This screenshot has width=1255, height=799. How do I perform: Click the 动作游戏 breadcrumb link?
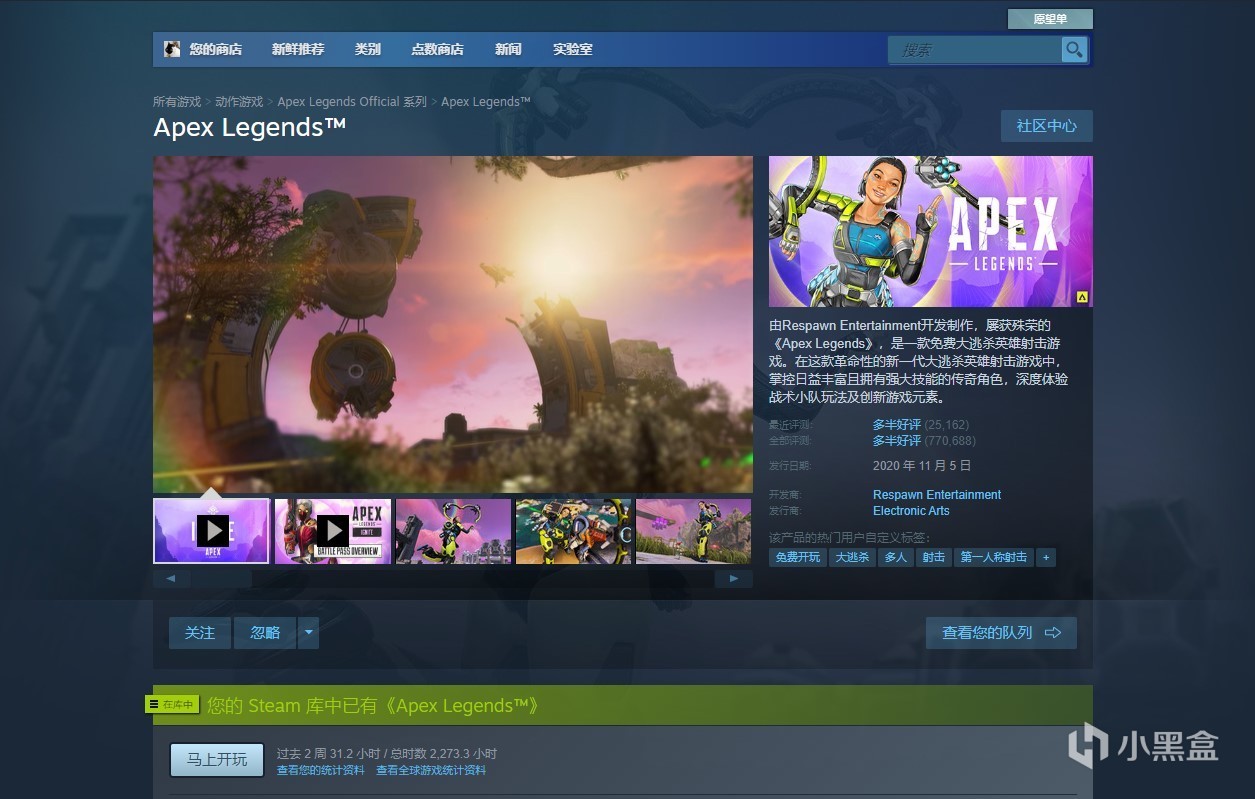(239, 102)
